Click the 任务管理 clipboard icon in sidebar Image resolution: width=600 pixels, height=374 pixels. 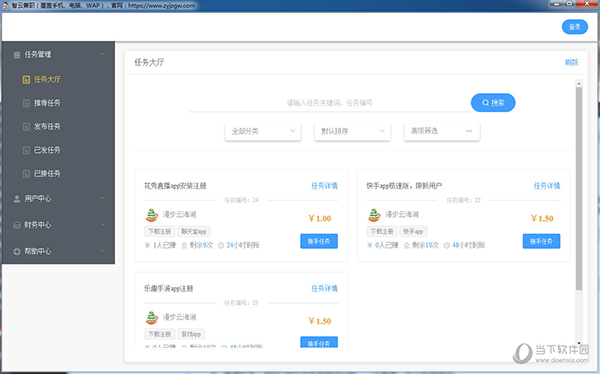(x=16, y=55)
